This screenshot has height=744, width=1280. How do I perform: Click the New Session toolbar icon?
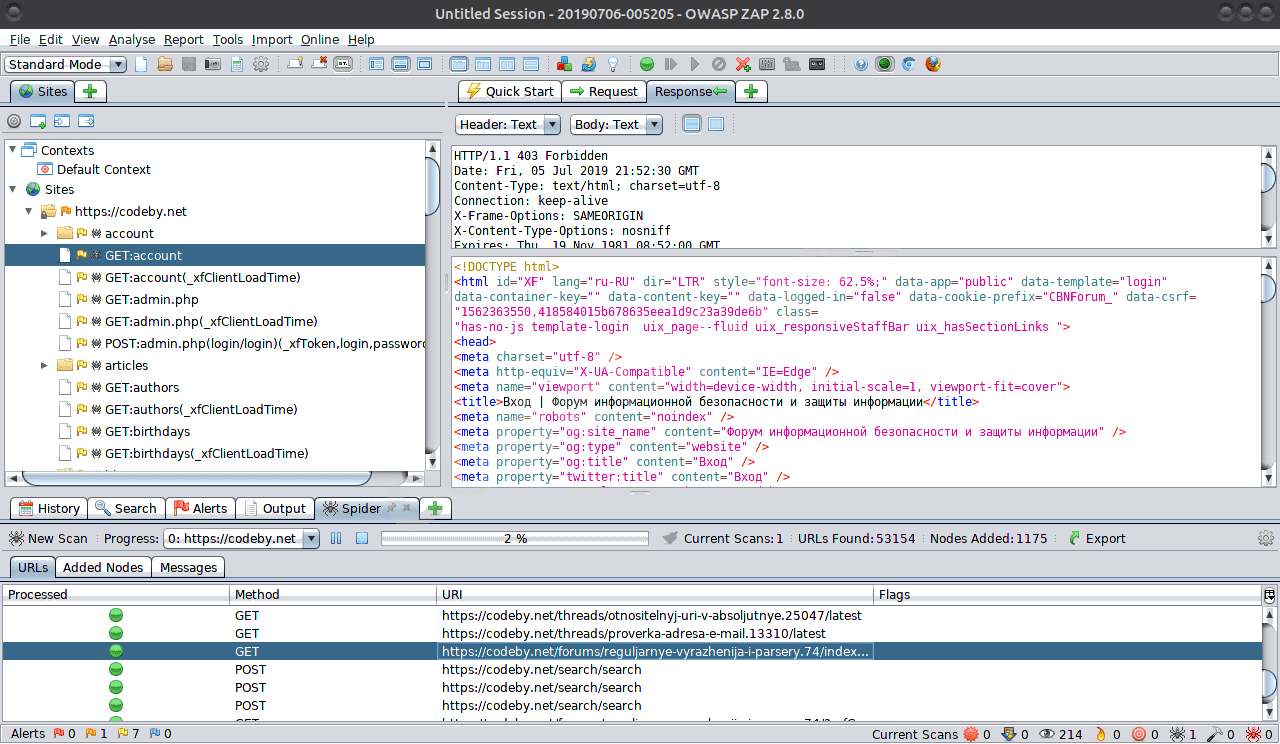(141, 64)
